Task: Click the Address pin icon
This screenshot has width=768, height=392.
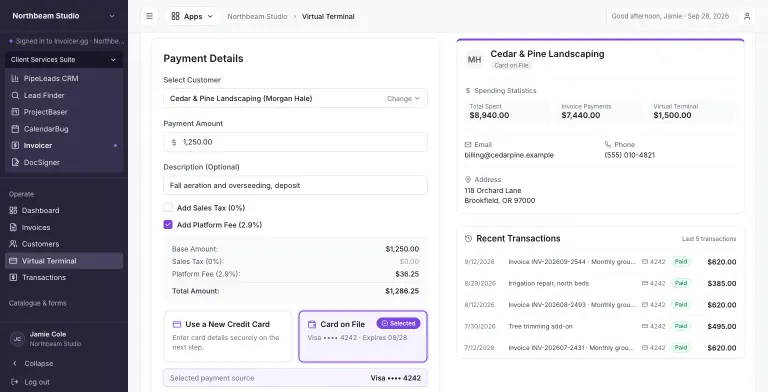Action: point(468,179)
